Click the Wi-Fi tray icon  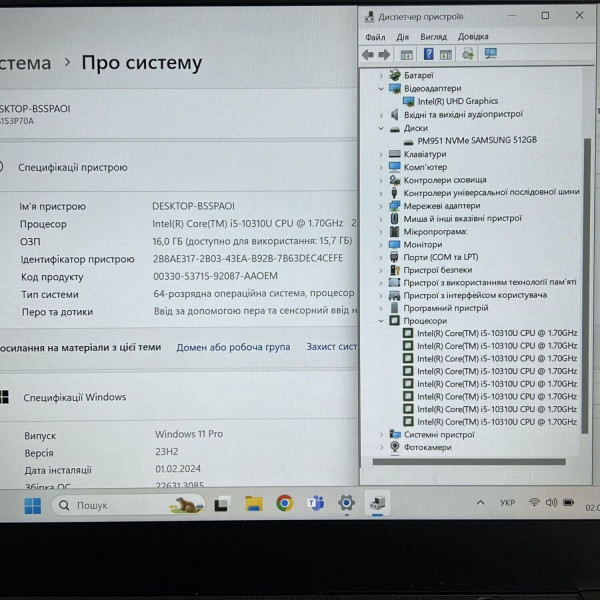point(534,502)
